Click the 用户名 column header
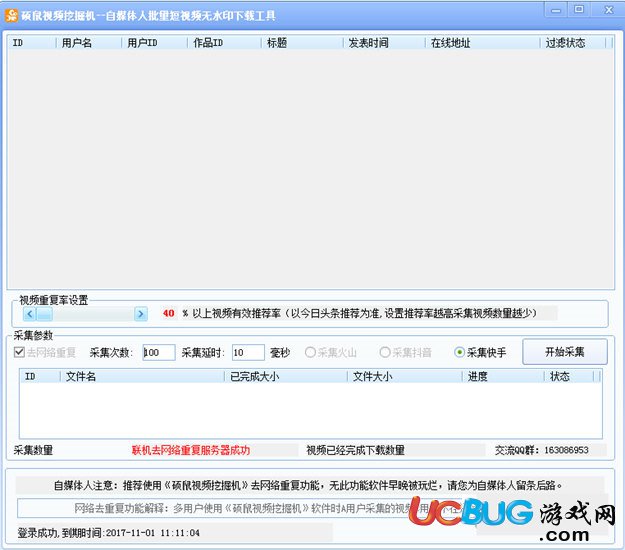Viewport: 625px width, 550px height. coord(88,43)
